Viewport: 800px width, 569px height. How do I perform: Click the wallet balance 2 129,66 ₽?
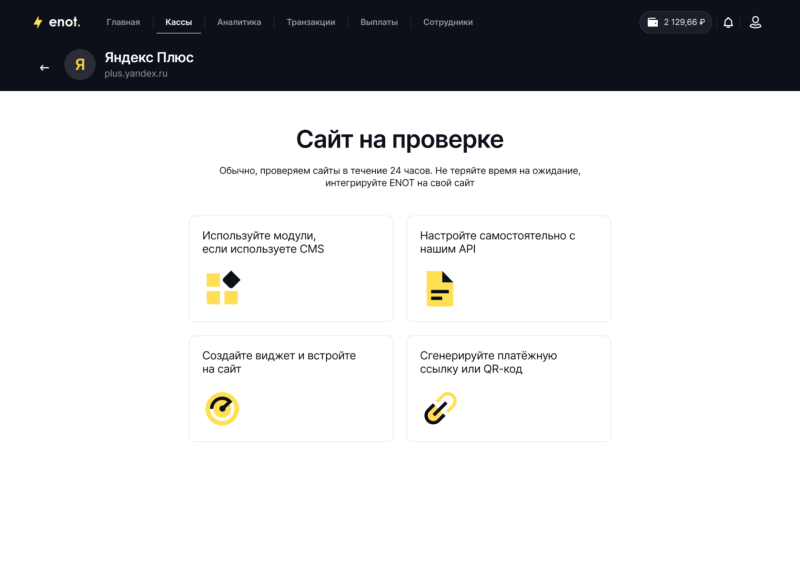click(x=676, y=22)
